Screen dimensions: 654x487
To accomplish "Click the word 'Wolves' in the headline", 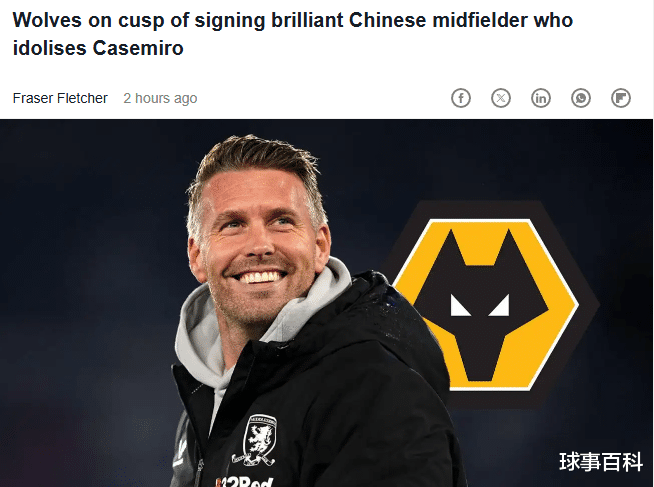I will click(45, 20).
